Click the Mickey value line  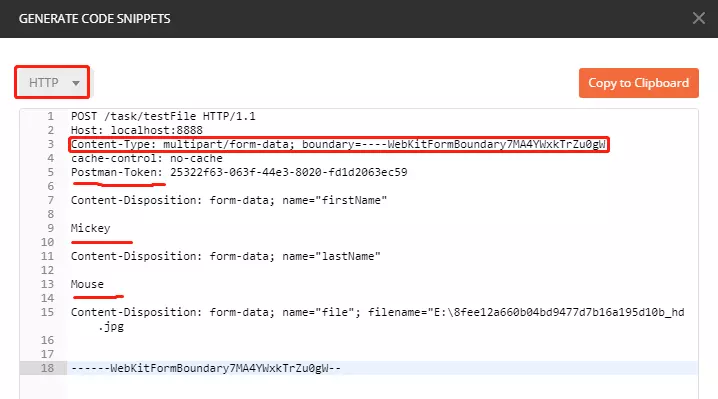click(x=90, y=228)
